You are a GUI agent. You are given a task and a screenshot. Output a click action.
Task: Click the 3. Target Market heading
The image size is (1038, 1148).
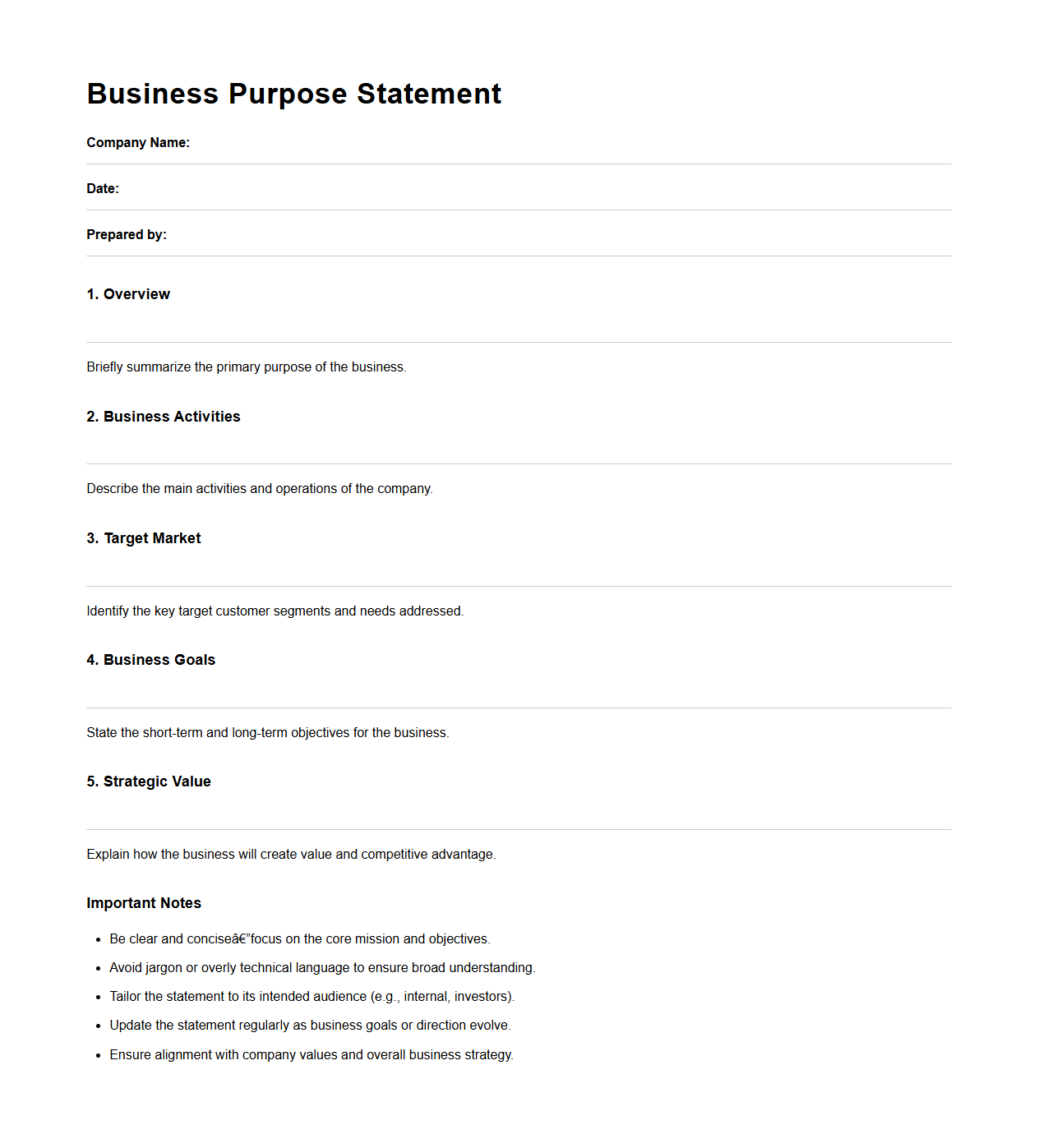[144, 538]
